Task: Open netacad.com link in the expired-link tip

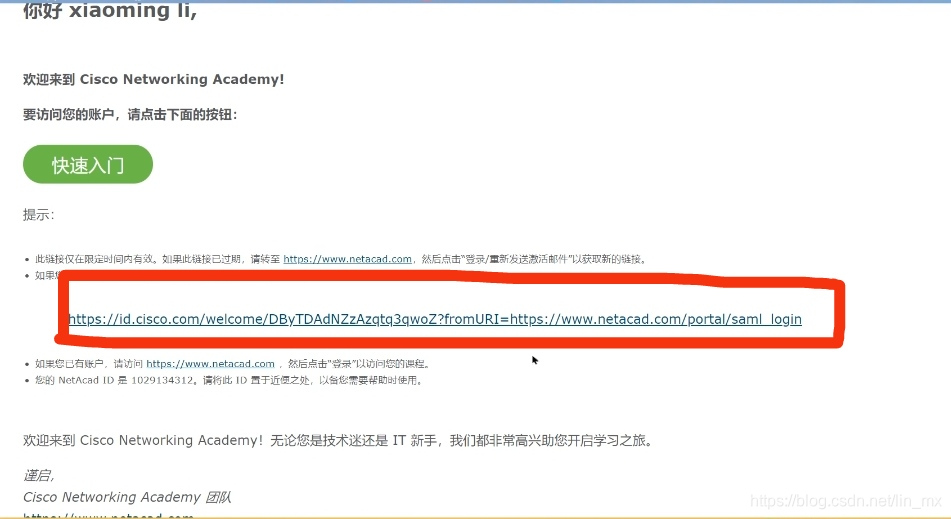Action: tap(348, 260)
